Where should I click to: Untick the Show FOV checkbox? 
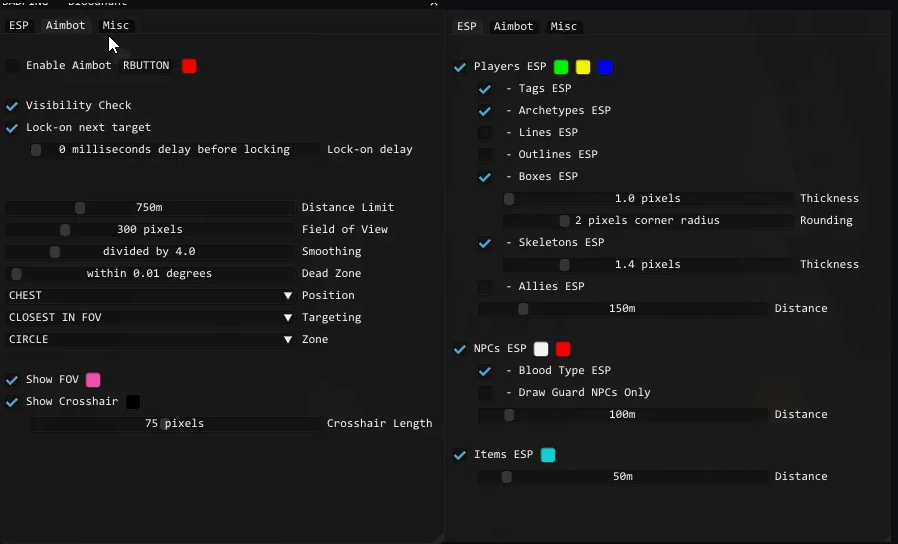pyautogui.click(x=12, y=380)
